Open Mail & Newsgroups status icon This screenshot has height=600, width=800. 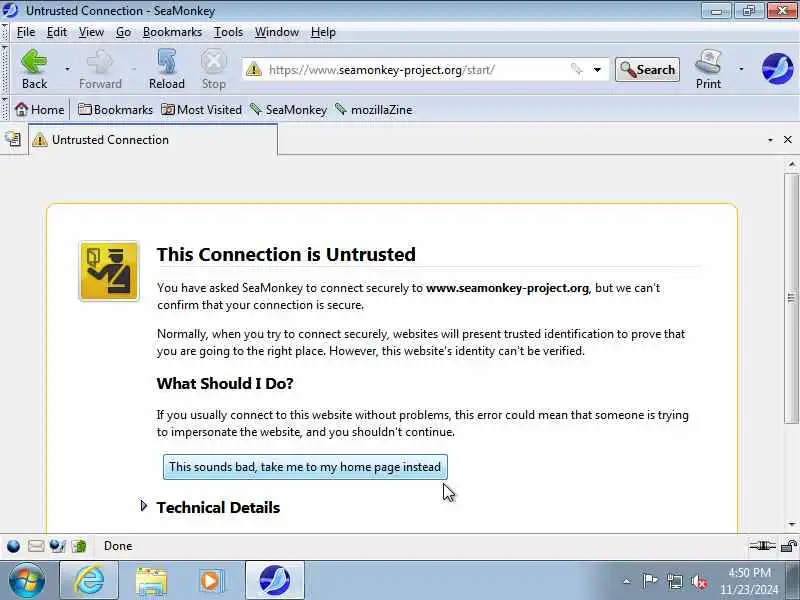(x=36, y=546)
